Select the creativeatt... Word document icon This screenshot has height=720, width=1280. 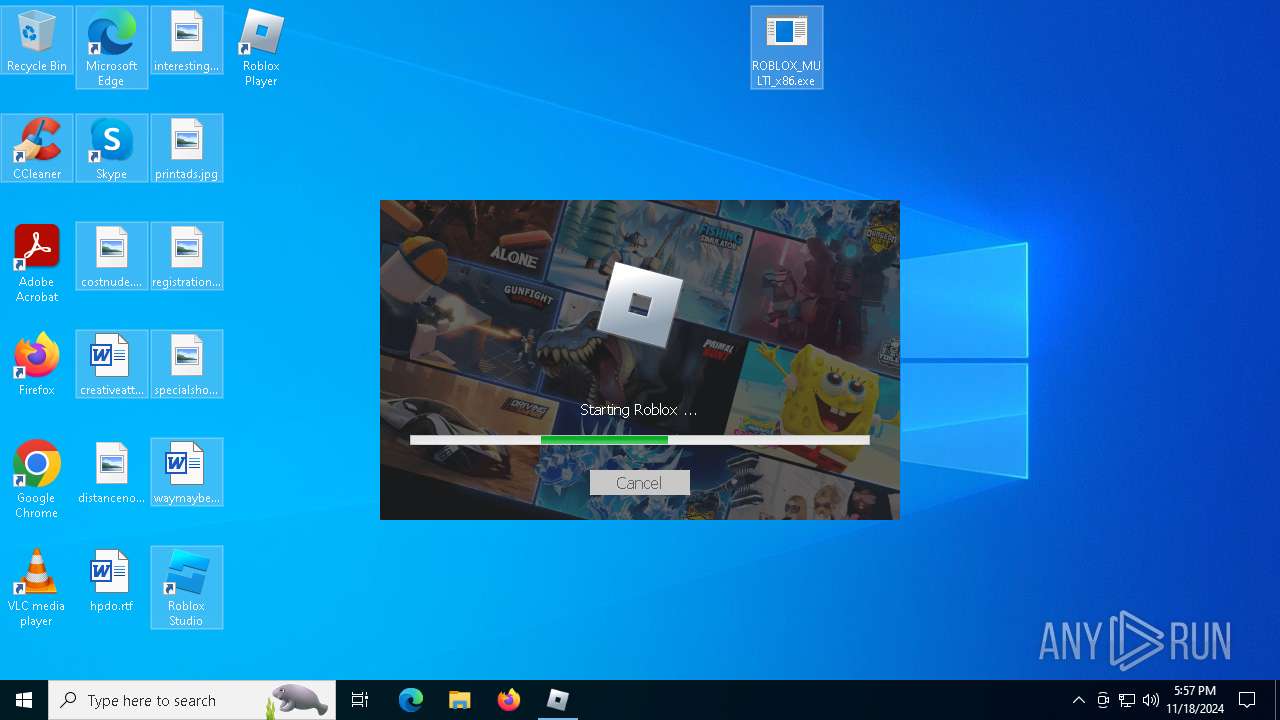tap(111, 365)
